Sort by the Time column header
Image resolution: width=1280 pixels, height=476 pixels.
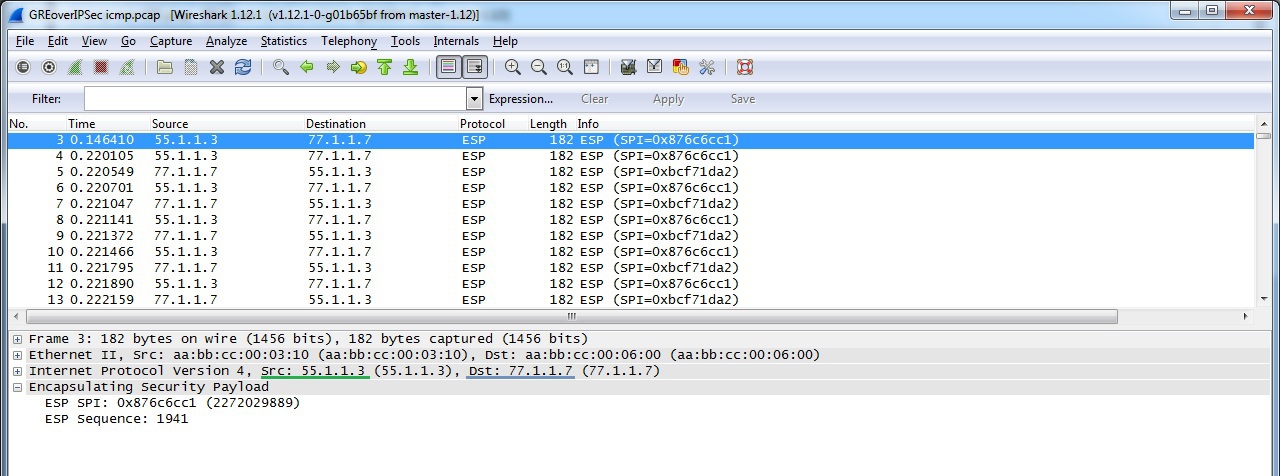coord(81,124)
